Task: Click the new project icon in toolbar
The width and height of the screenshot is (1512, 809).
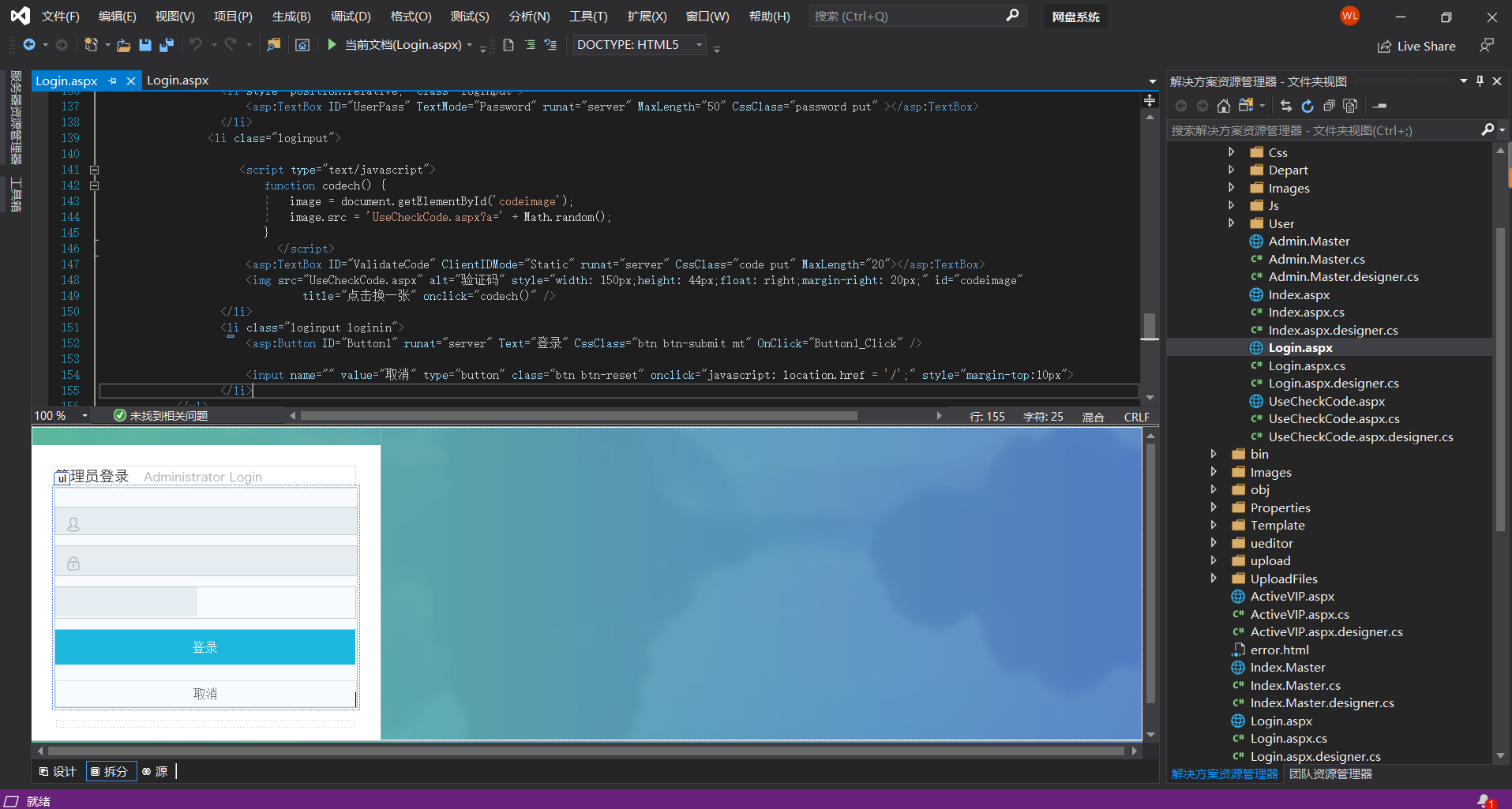Action: pyautogui.click(x=91, y=45)
